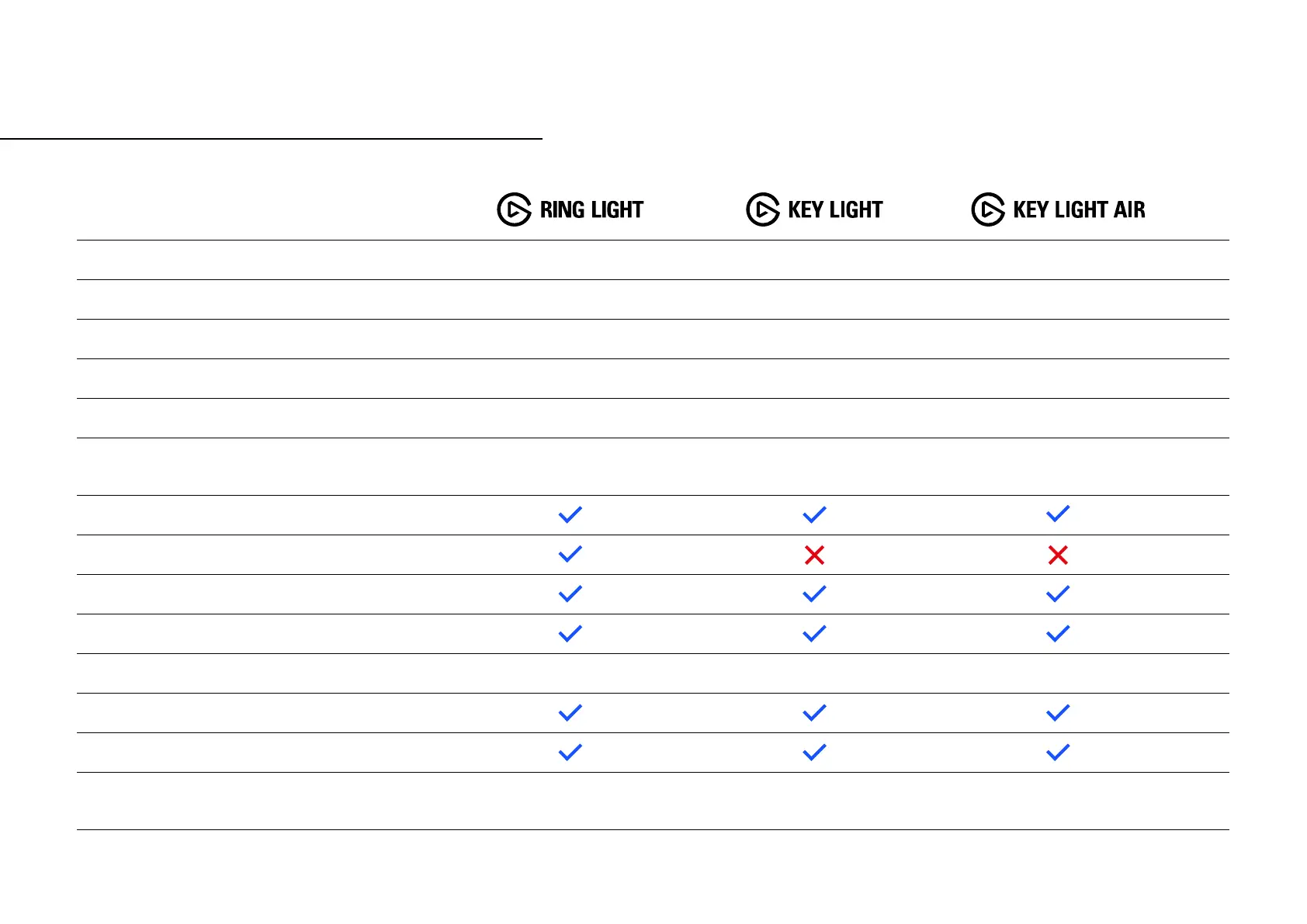Image resolution: width=1307 pixels, height=924 pixels.
Task: Click the topmost checkmark under Ring Light
Action: tap(570, 514)
